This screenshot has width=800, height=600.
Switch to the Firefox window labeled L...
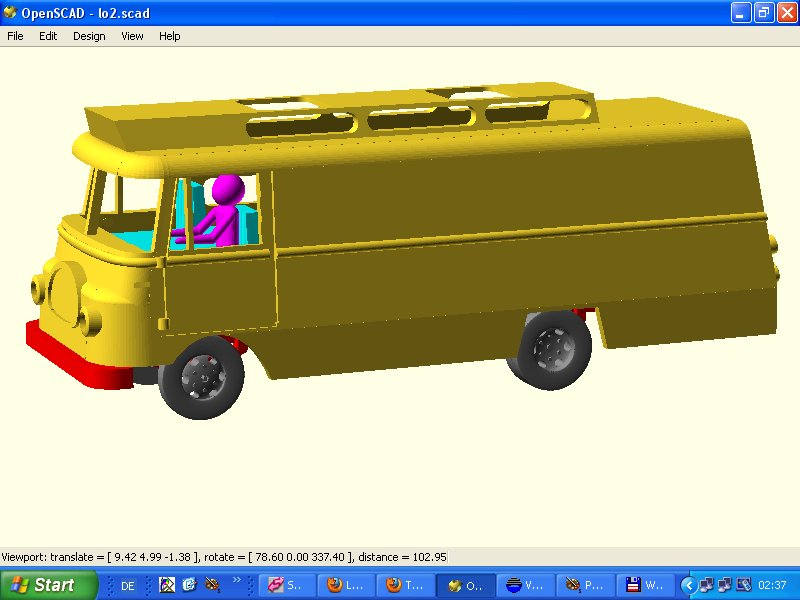[344, 586]
